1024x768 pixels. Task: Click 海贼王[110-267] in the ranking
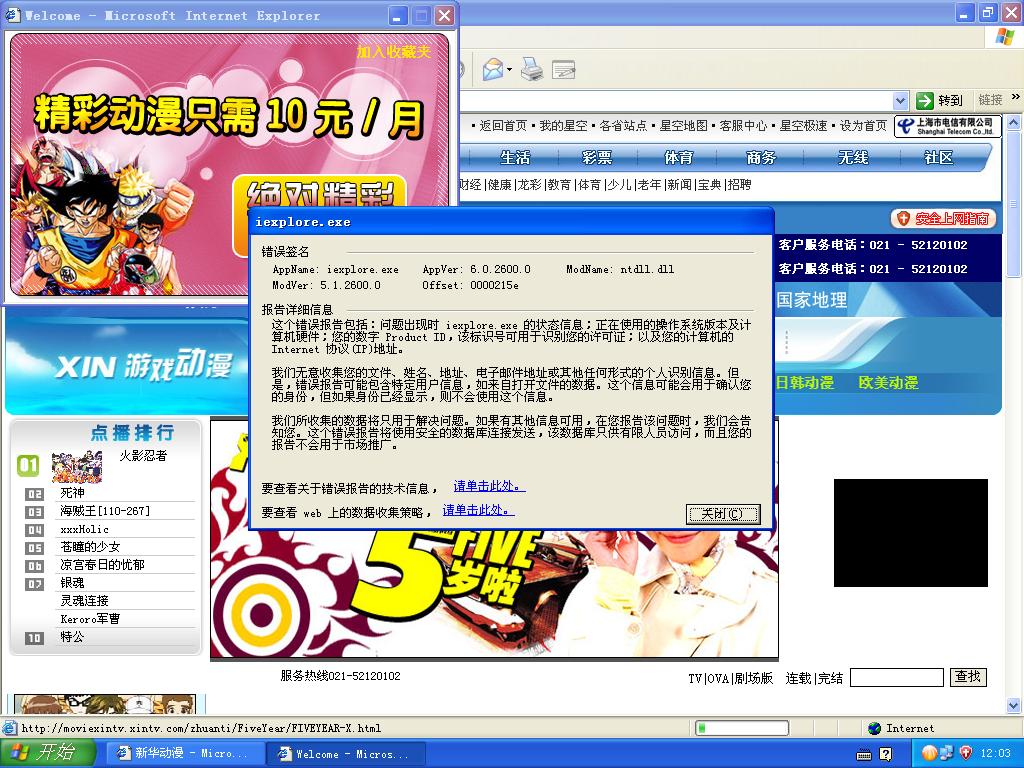click(105, 511)
